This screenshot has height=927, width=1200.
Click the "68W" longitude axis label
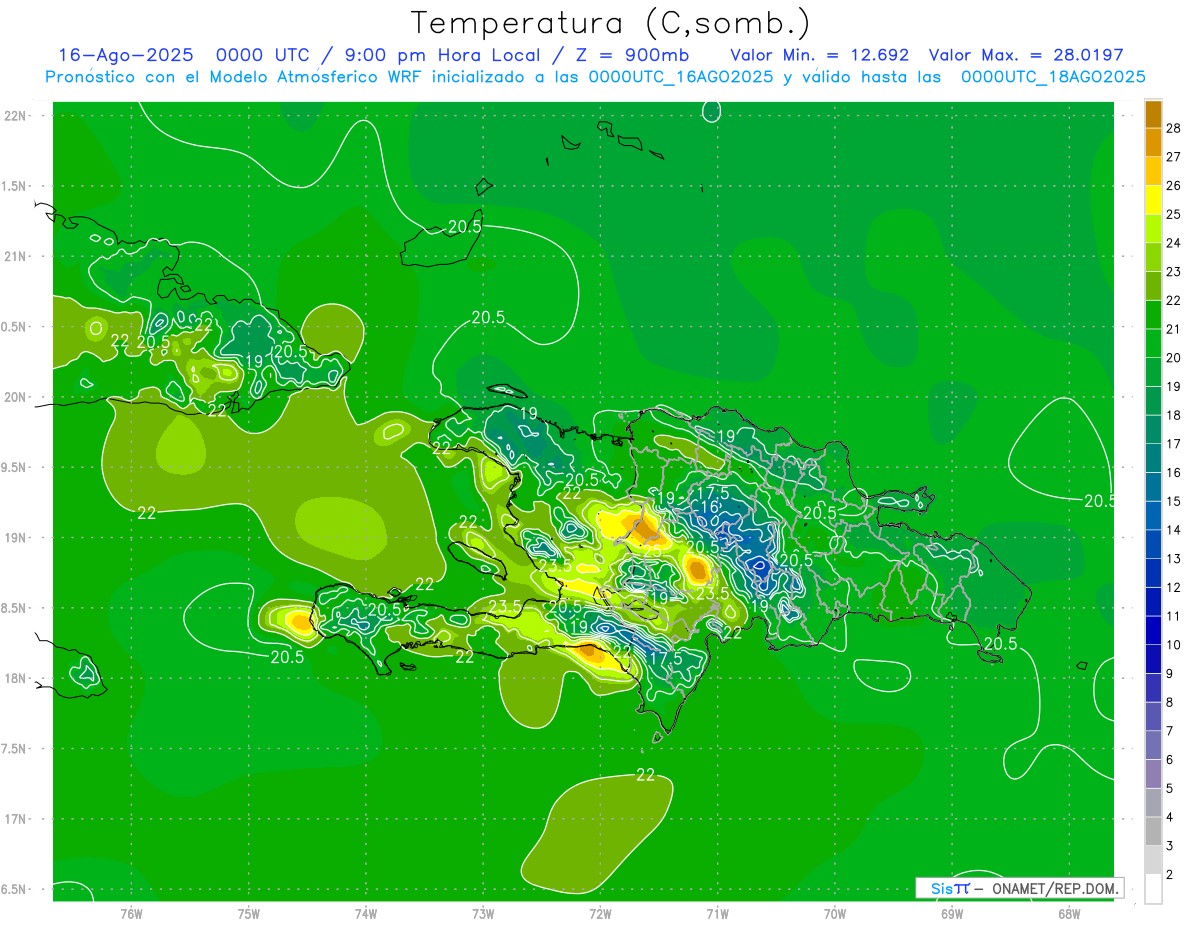point(1069,914)
